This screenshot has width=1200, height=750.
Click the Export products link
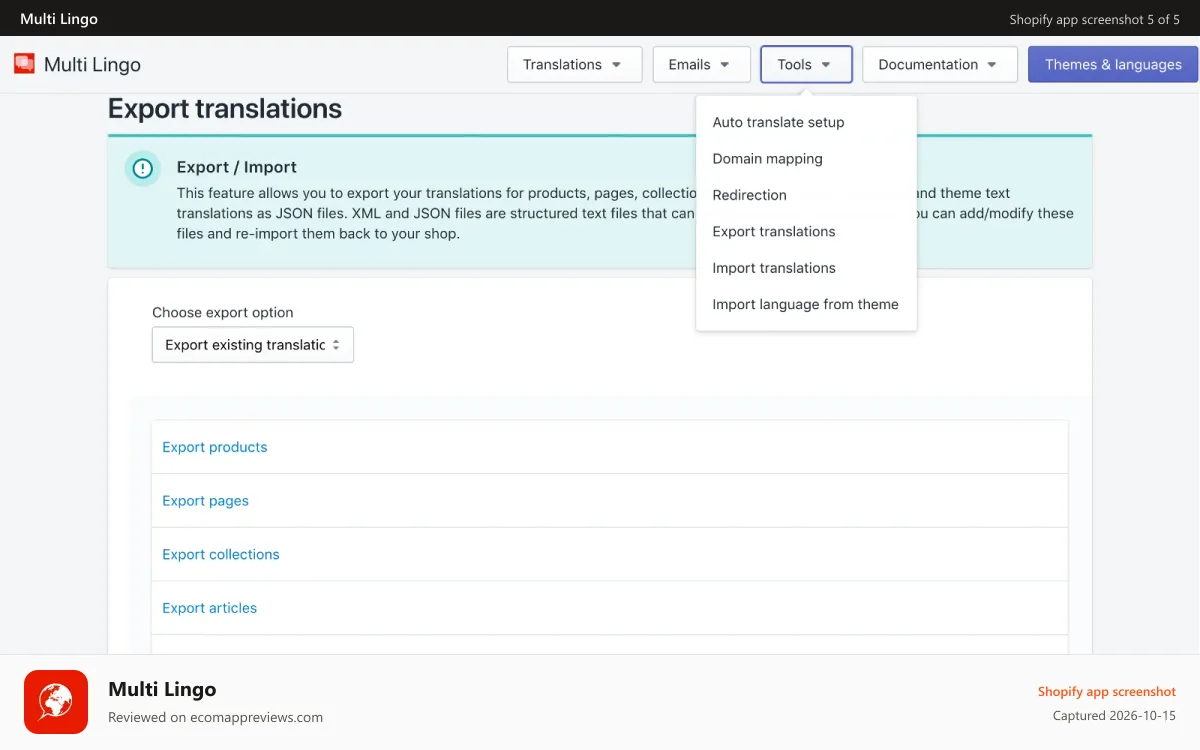[215, 447]
